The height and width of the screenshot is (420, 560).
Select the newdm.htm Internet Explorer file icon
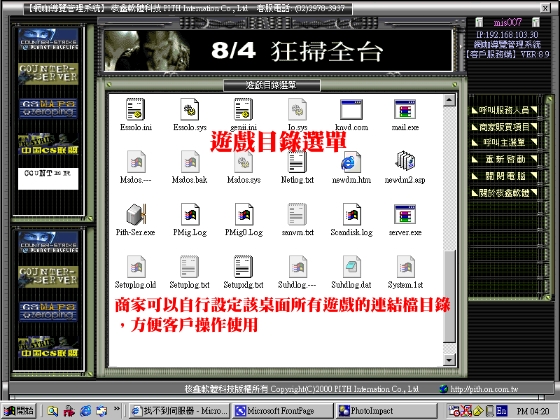click(351, 162)
